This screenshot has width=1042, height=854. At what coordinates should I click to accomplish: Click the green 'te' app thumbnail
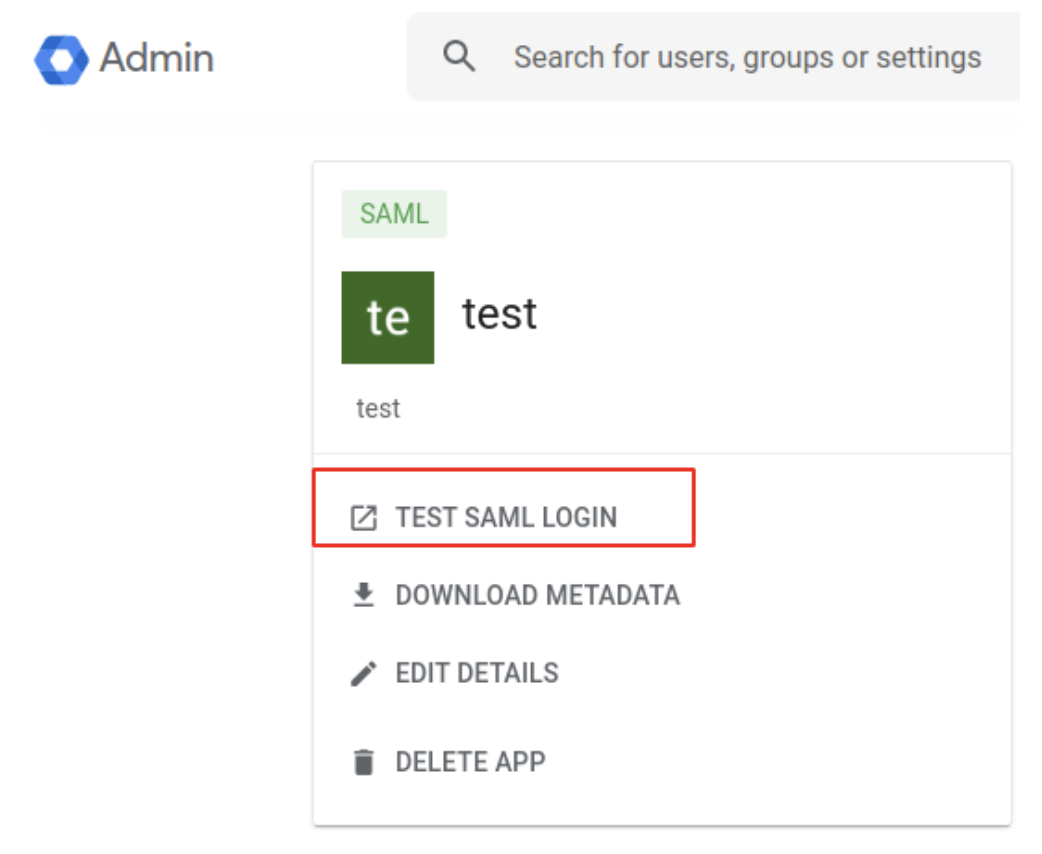(388, 318)
